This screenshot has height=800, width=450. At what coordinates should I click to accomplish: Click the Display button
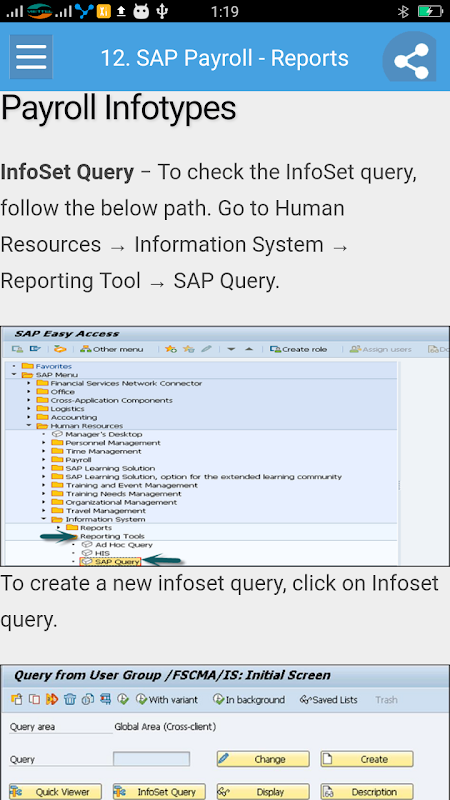point(263,792)
